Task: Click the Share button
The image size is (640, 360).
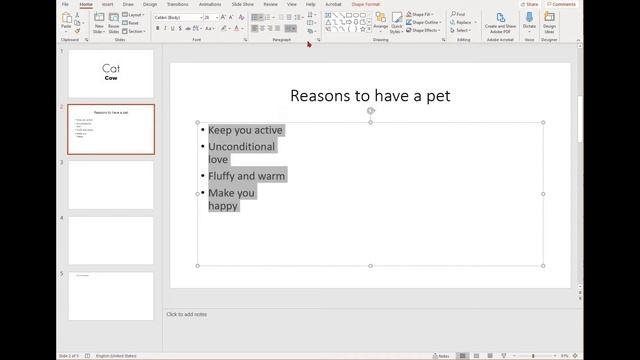Action: click(529, 4)
